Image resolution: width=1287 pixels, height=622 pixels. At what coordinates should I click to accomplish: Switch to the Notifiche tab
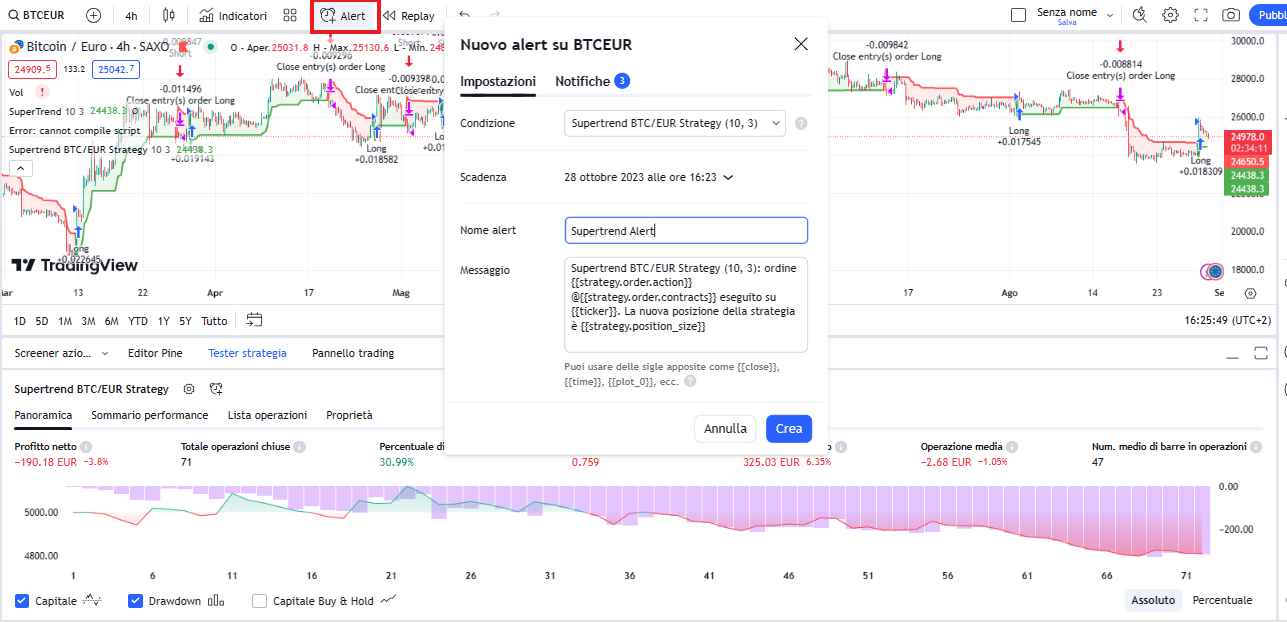click(x=585, y=81)
